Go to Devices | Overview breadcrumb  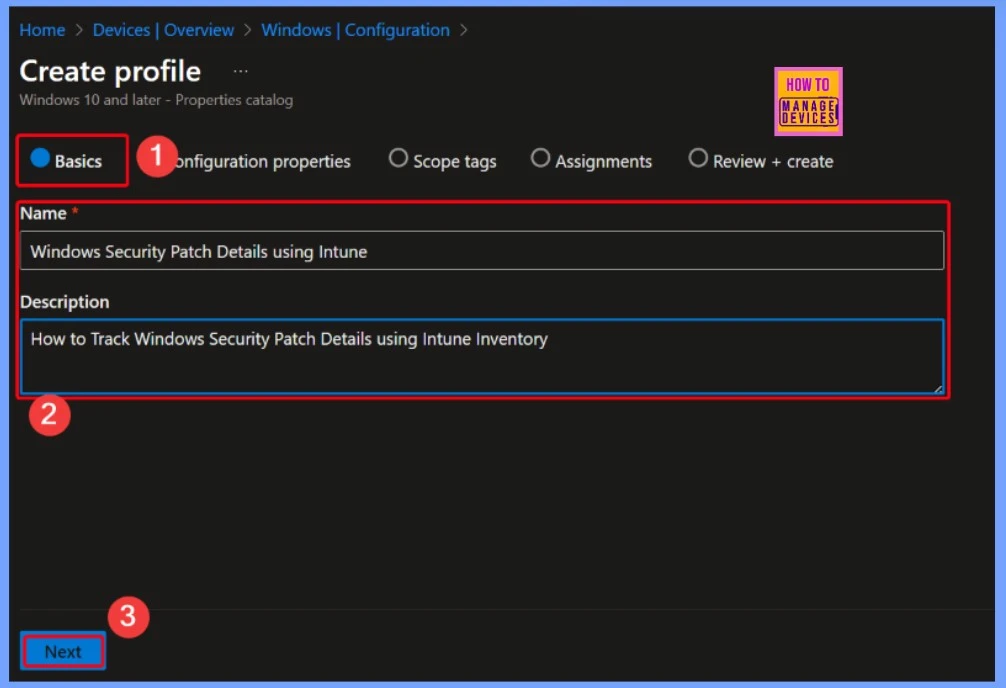[163, 30]
